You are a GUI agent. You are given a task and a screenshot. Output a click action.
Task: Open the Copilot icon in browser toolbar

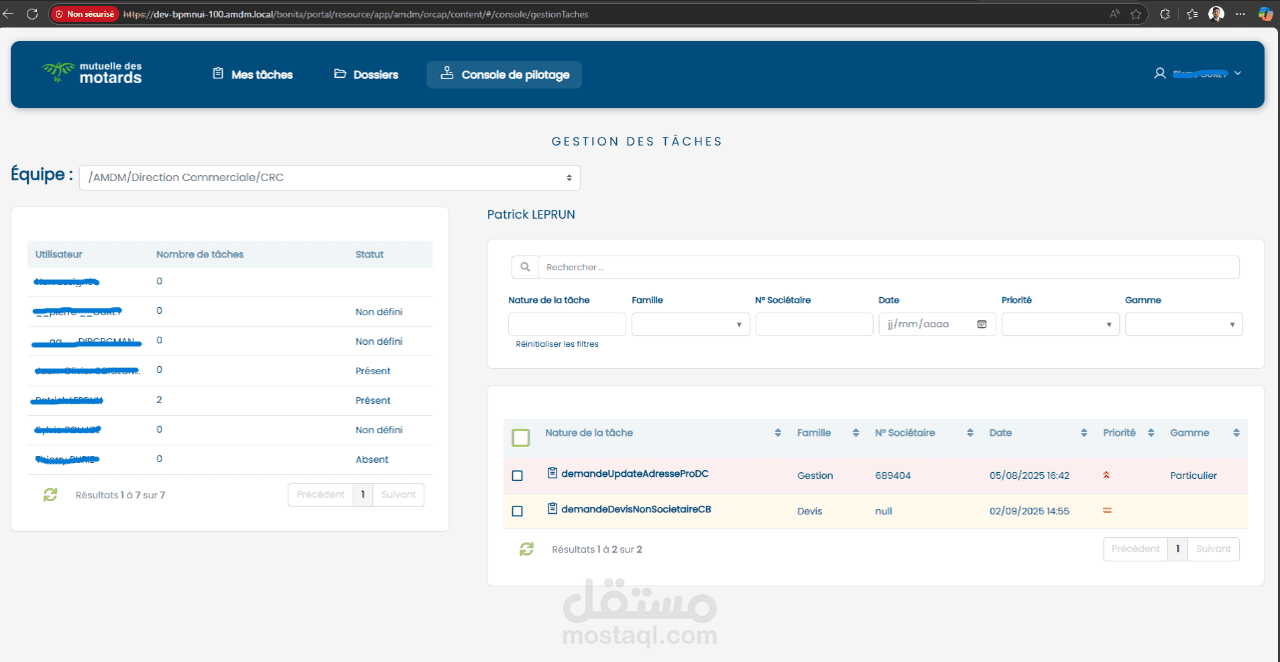click(x=1268, y=14)
